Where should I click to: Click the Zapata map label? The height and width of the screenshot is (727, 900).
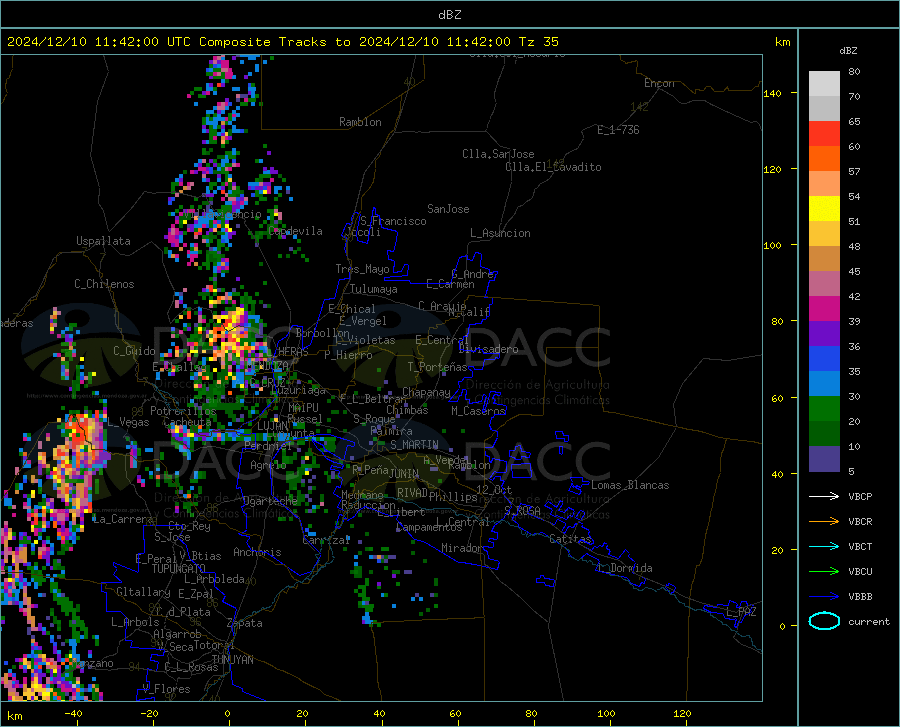point(245,623)
